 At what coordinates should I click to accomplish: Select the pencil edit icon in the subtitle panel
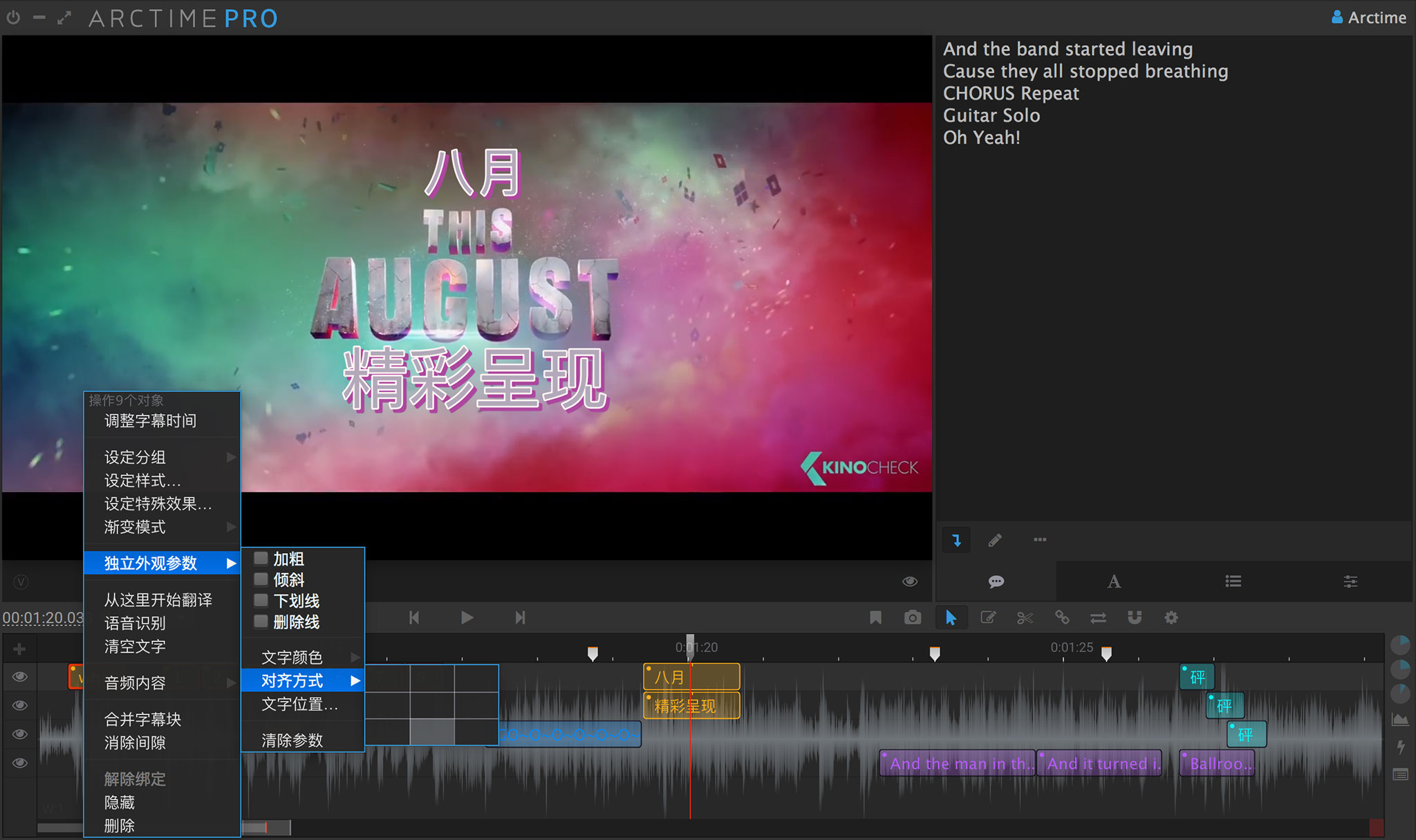[996, 540]
